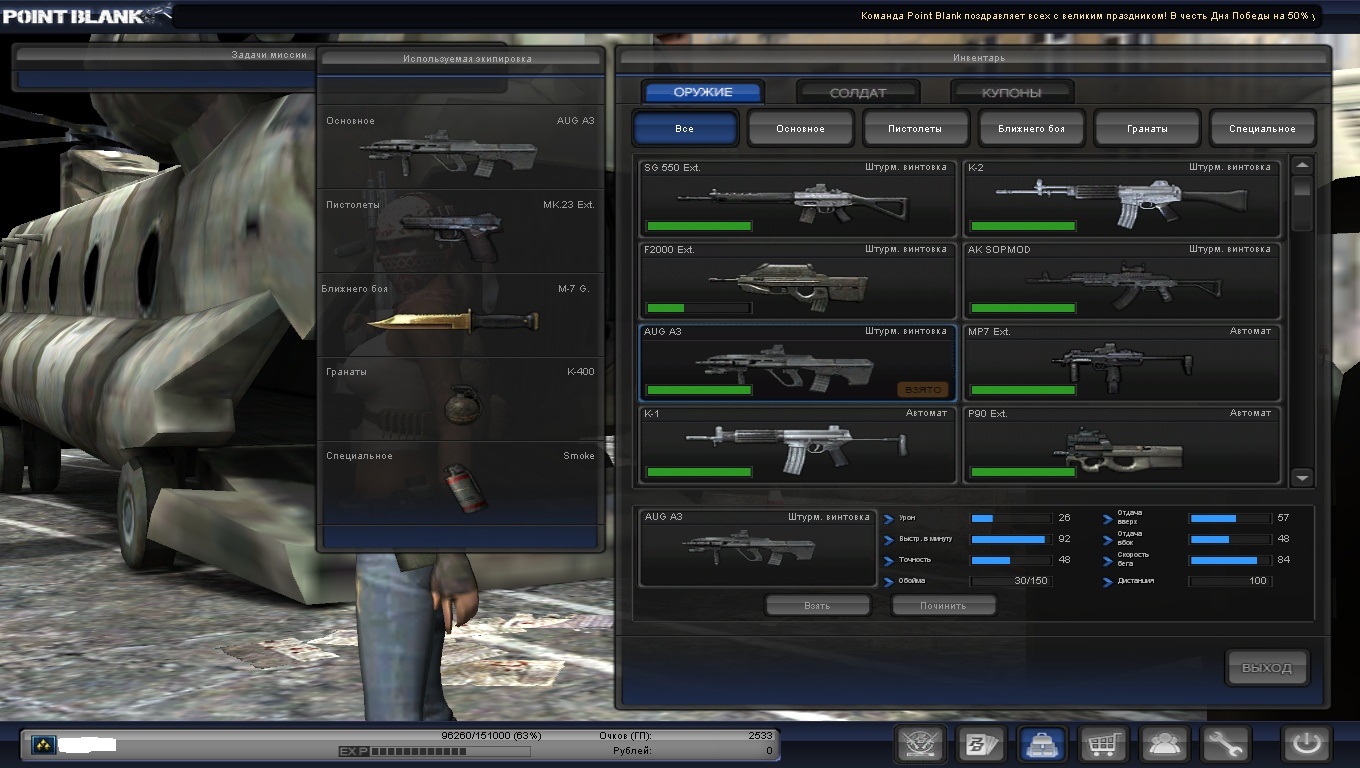Viewport: 1360px width, 768px height.
Task: Filter inventory by Гранаты
Action: point(1147,129)
